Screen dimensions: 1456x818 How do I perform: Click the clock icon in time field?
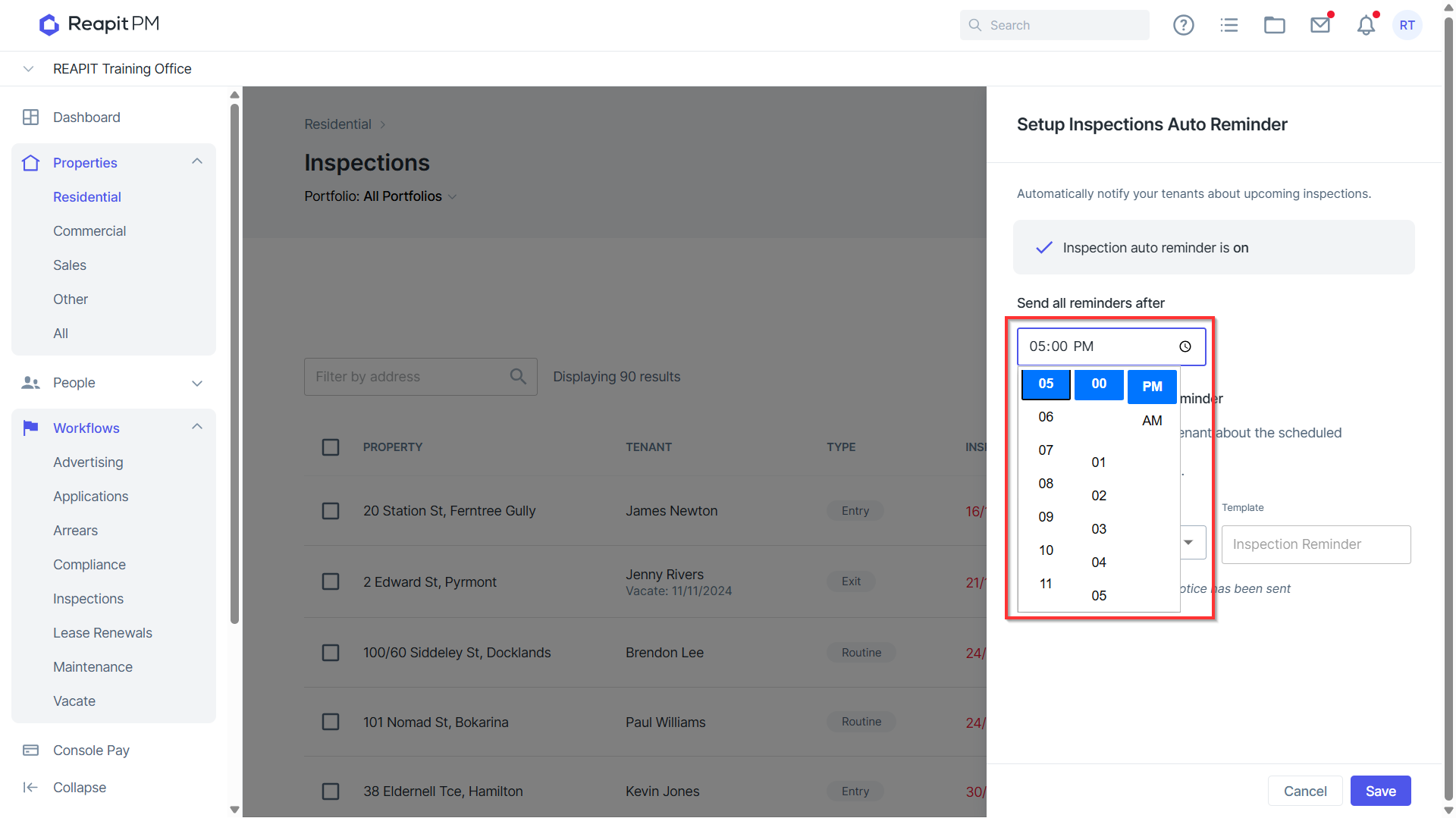click(1185, 346)
